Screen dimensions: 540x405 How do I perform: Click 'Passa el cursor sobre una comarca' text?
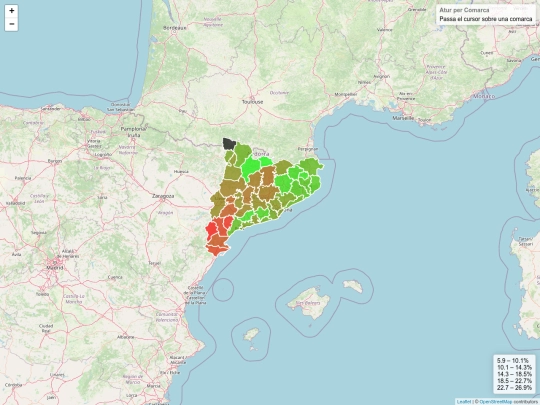[x=486, y=19]
